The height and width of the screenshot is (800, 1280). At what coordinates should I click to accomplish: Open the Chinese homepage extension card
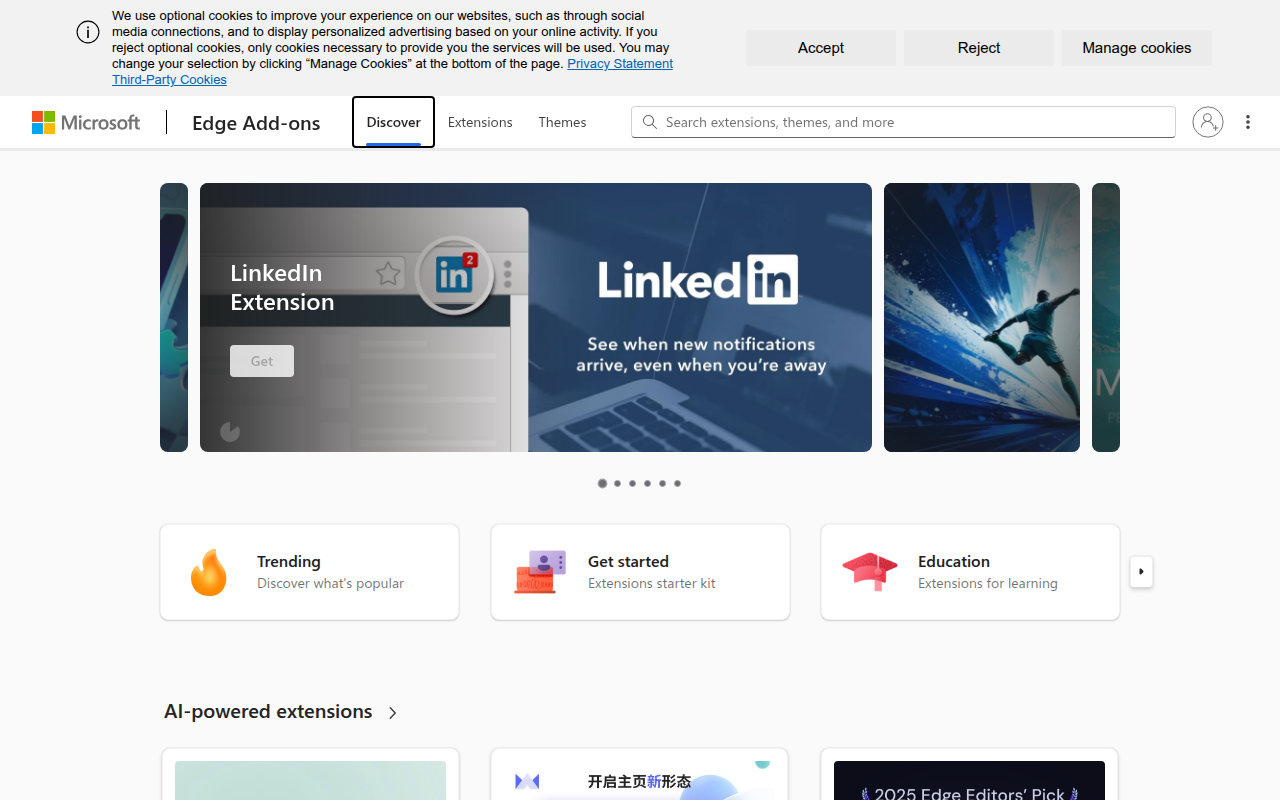coord(639,775)
